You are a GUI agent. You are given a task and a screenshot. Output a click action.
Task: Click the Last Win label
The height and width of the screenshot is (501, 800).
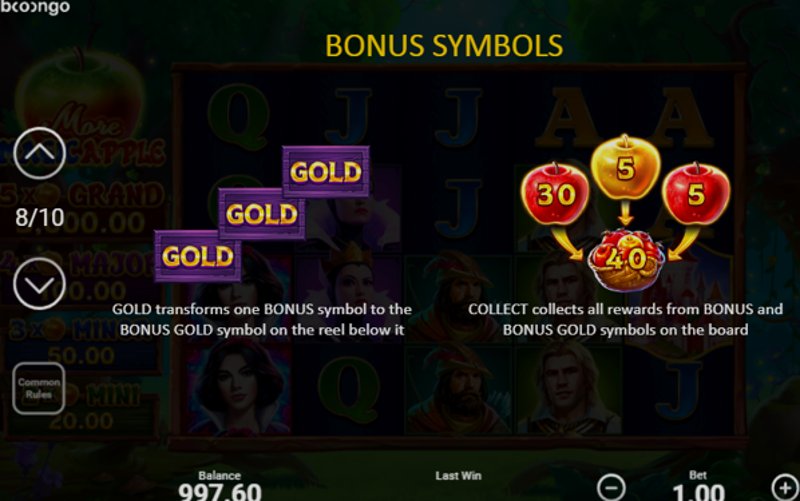pos(458,475)
